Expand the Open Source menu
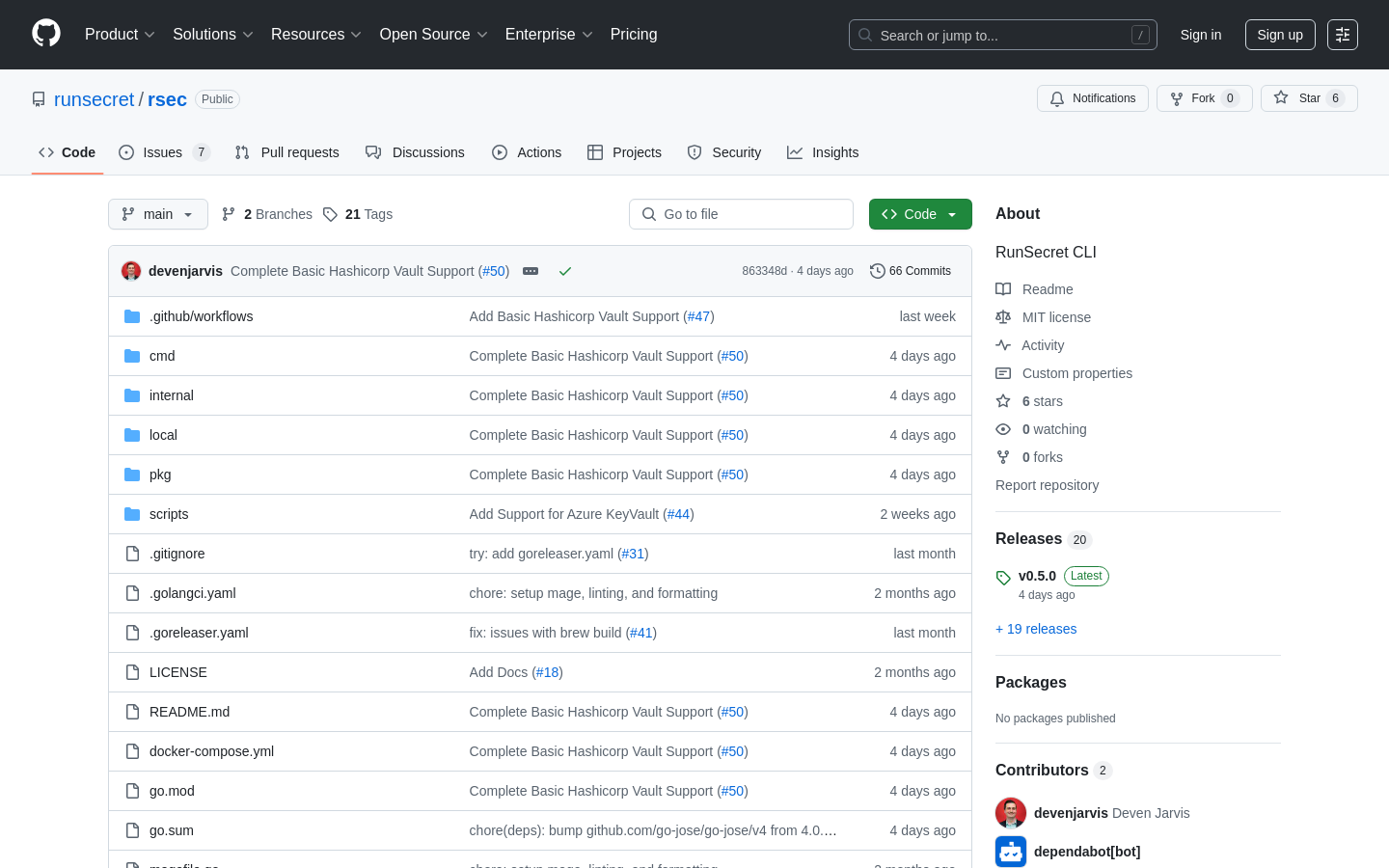 (434, 35)
